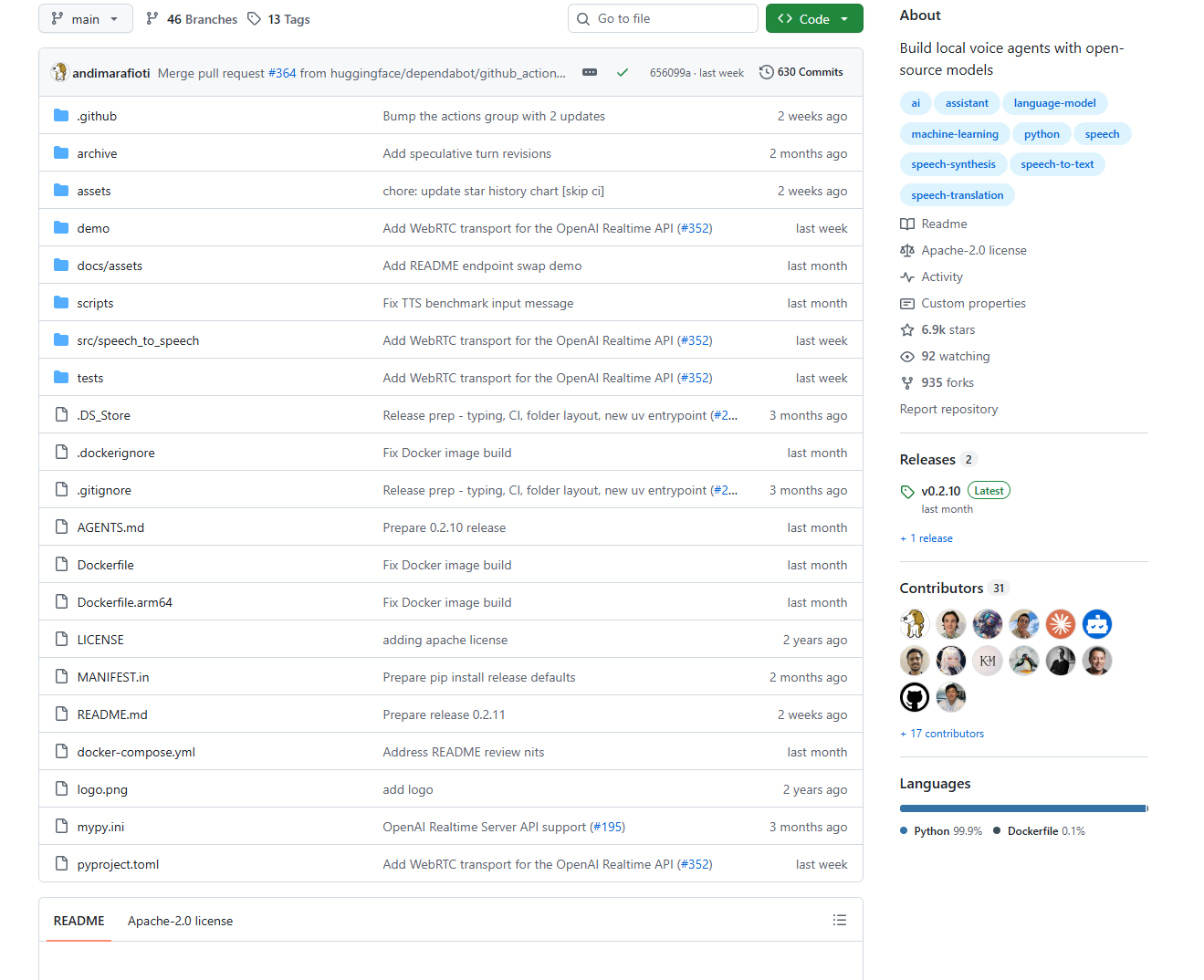Click the folder icon next to archive
The width and height of the screenshot is (1204, 980).
[x=61, y=153]
